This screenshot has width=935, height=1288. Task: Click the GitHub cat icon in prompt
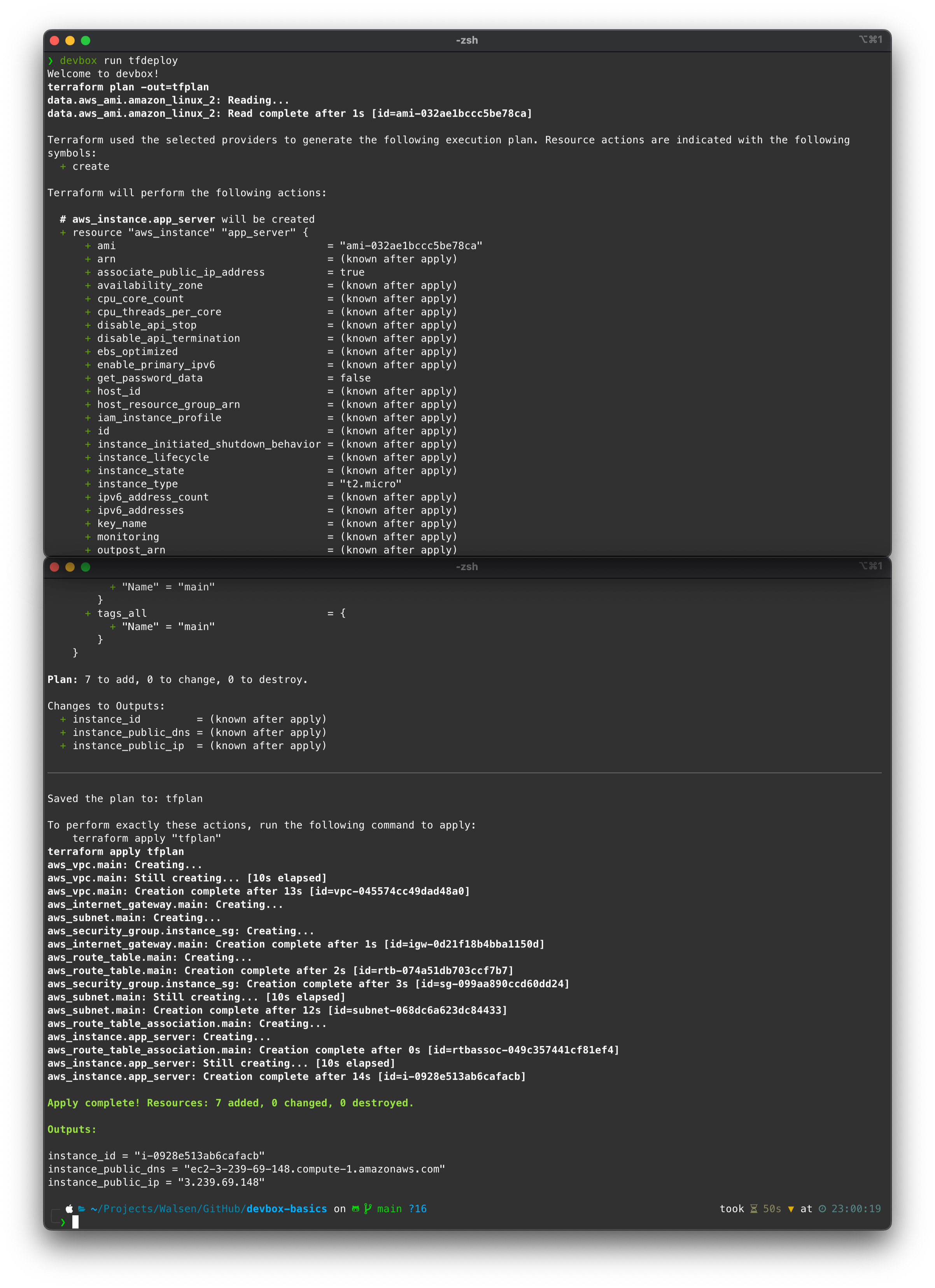pos(355,1209)
